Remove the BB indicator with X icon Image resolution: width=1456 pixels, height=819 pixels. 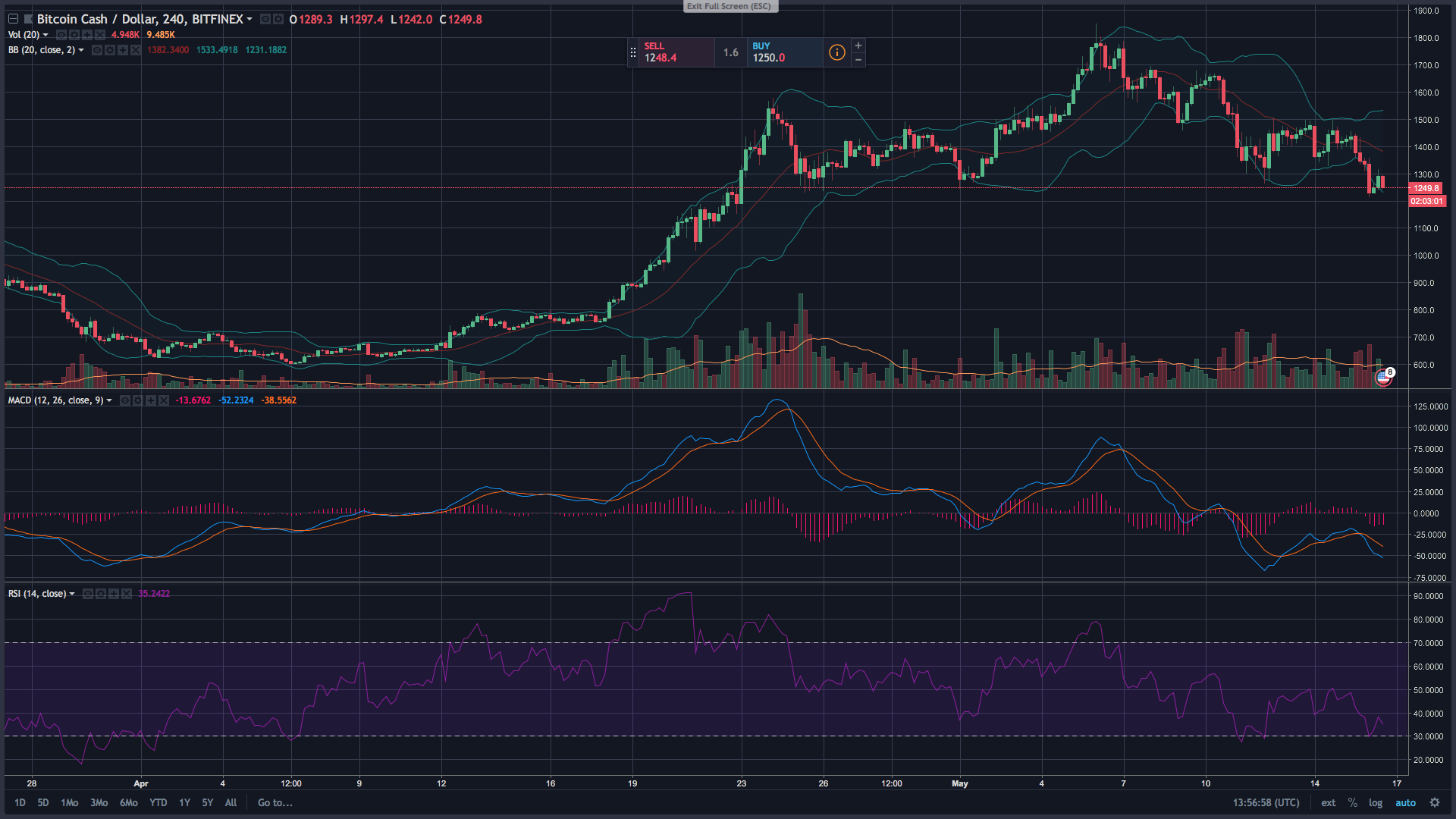click(x=136, y=50)
